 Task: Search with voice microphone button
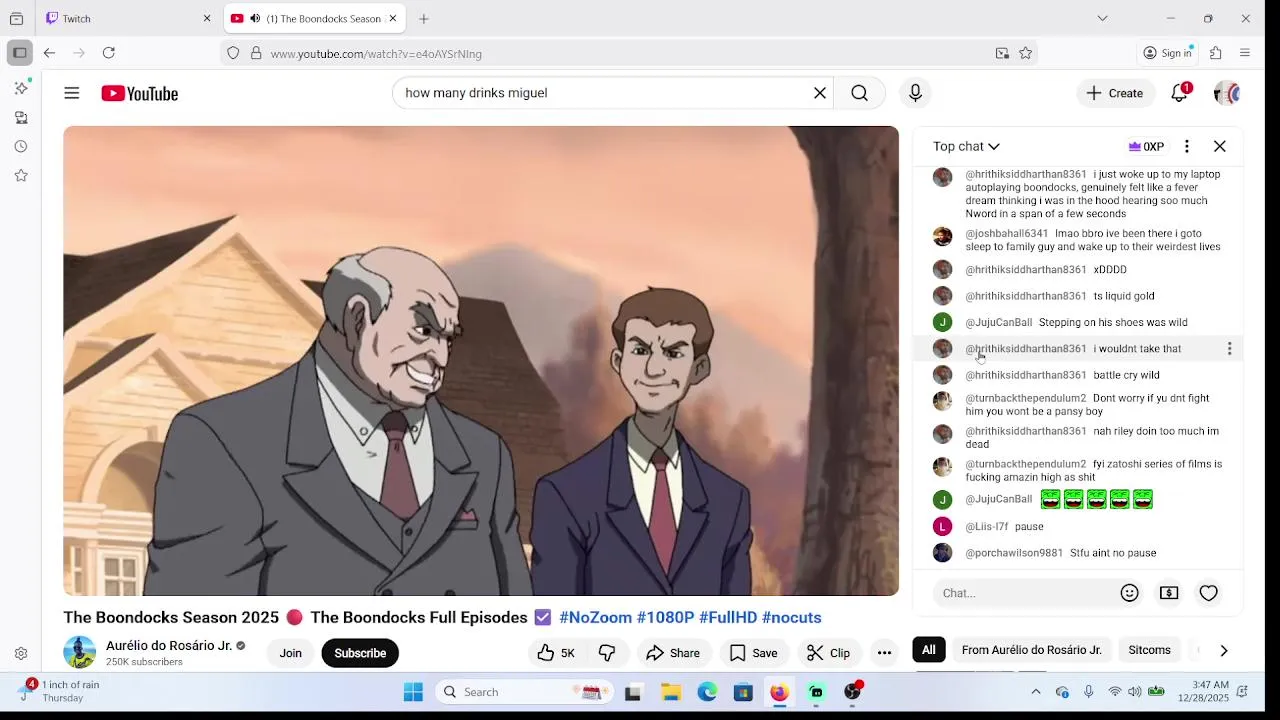pyautogui.click(x=915, y=93)
